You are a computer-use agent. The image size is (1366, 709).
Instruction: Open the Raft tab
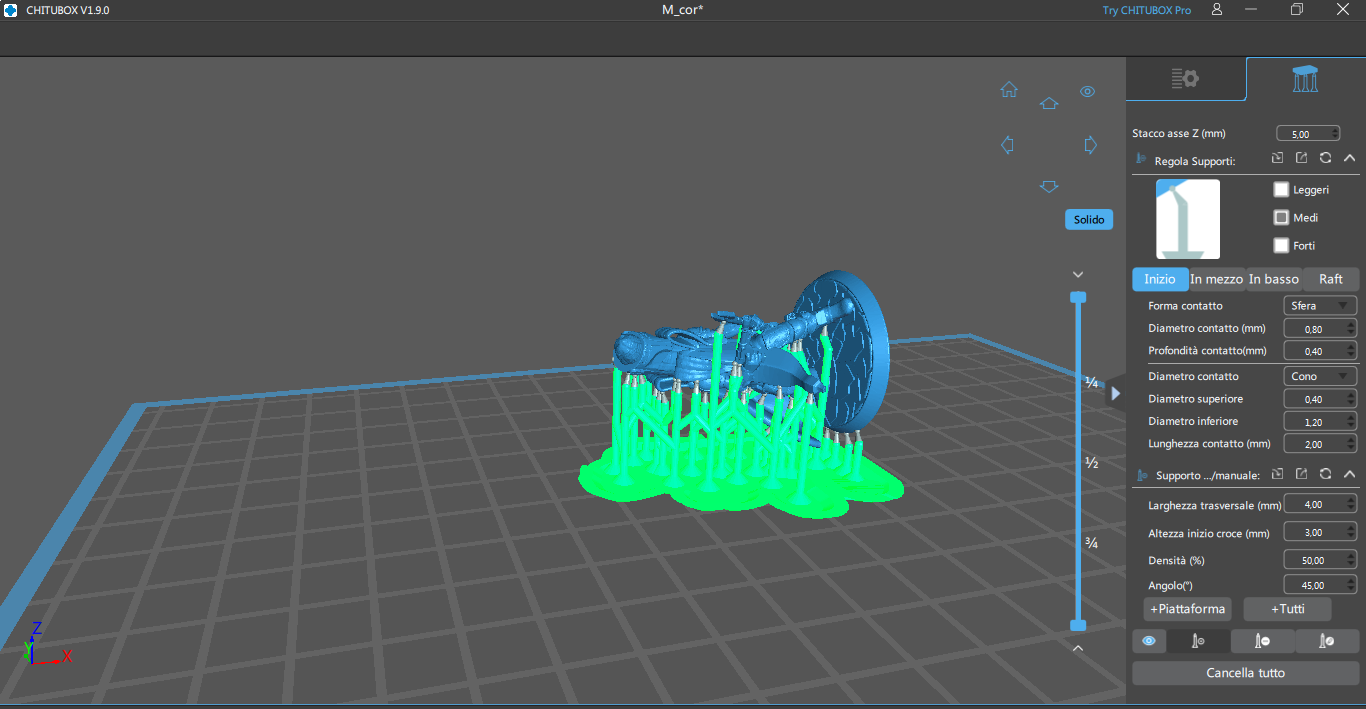pos(1330,279)
